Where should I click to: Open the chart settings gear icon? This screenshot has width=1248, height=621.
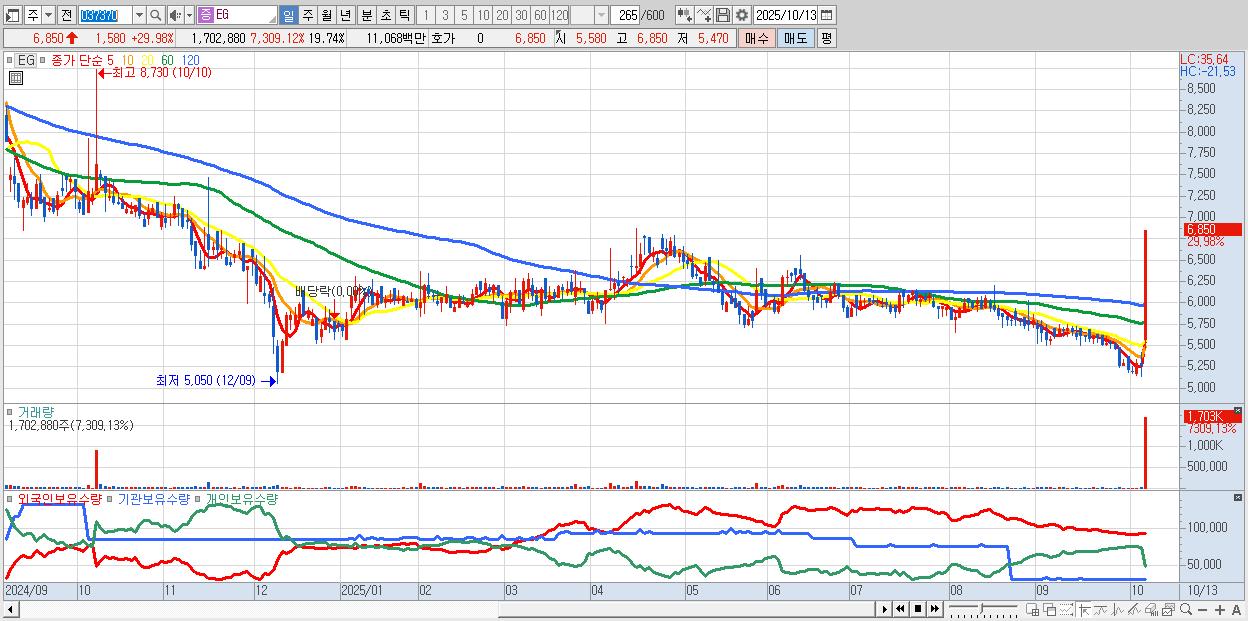pyautogui.click(x=742, y=15)
